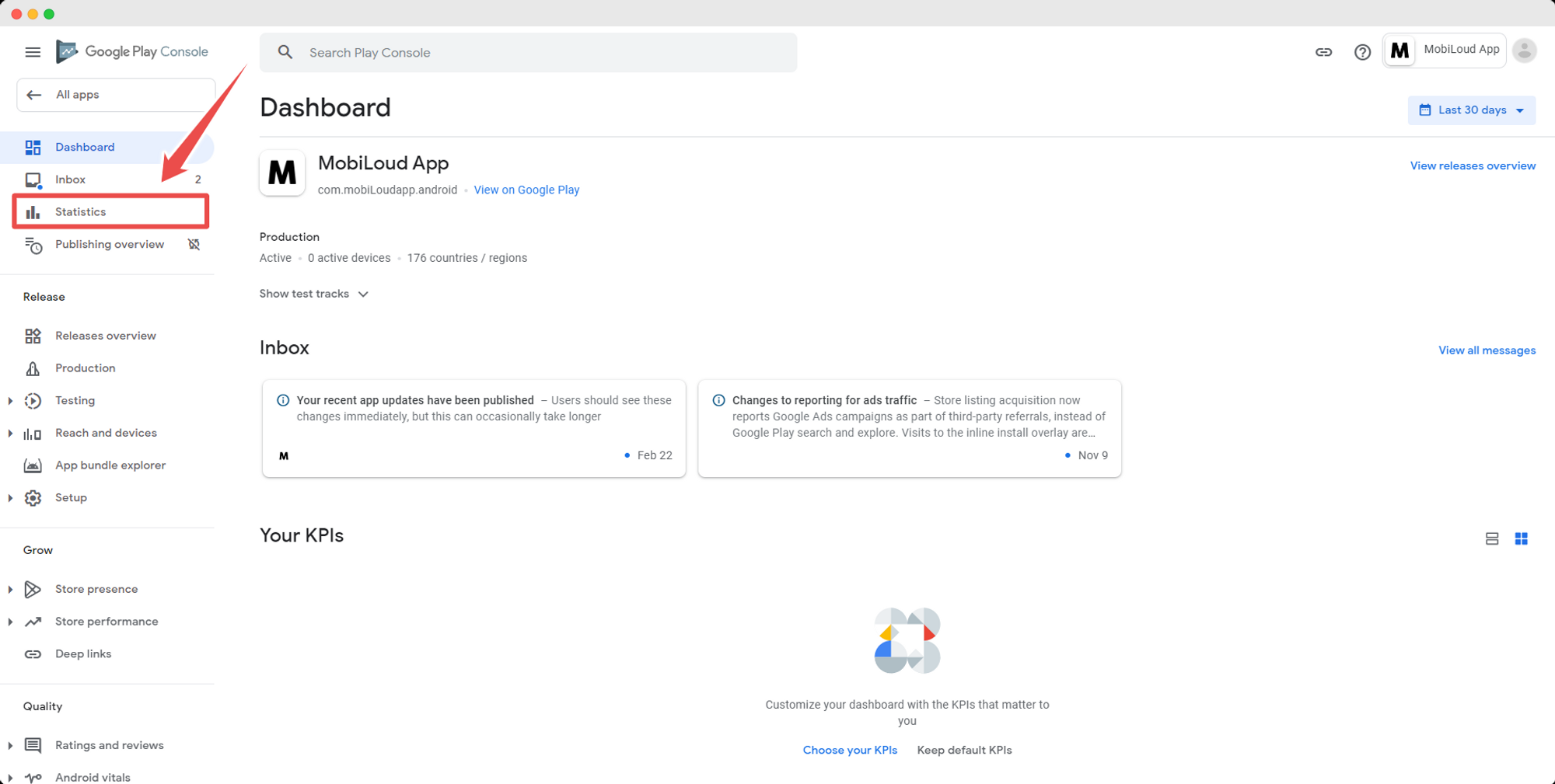Click the search magnifier icon

285,52
